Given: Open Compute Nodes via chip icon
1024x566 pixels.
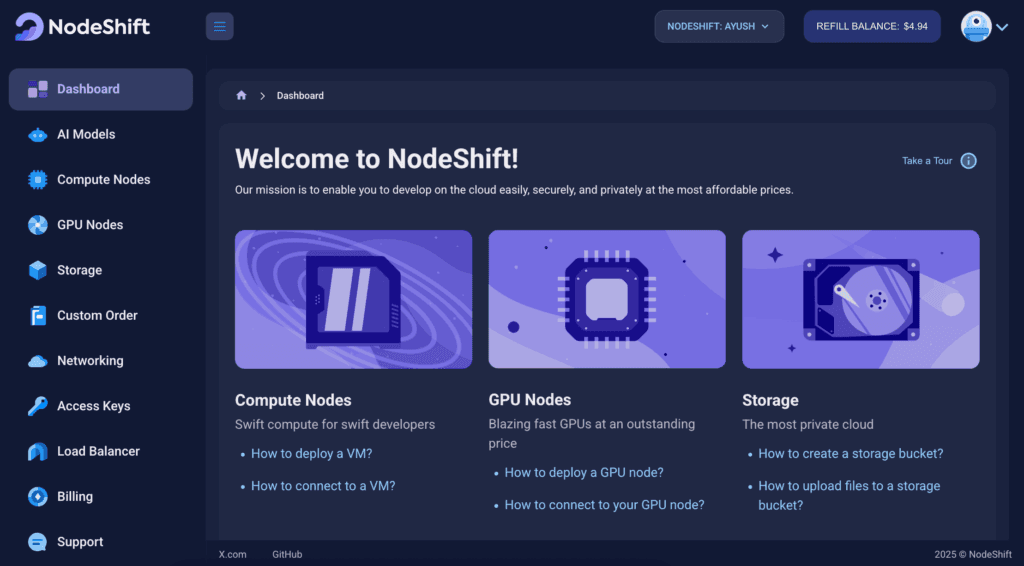Looking at the screenshot, I should point(37,180).
